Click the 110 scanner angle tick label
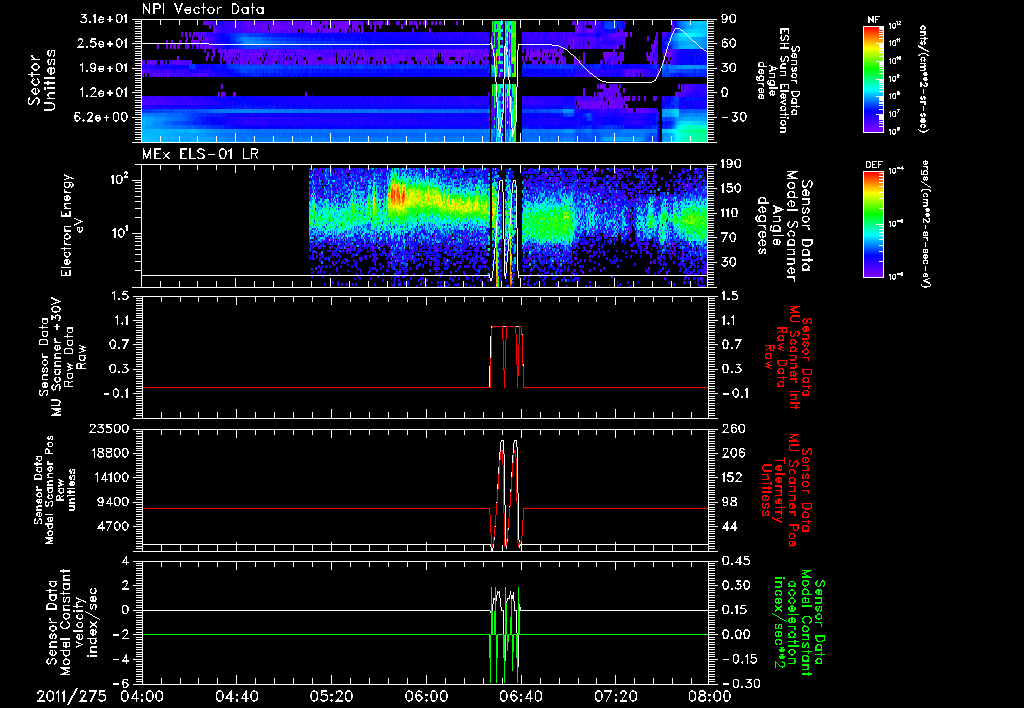 [x=731, y=213]
